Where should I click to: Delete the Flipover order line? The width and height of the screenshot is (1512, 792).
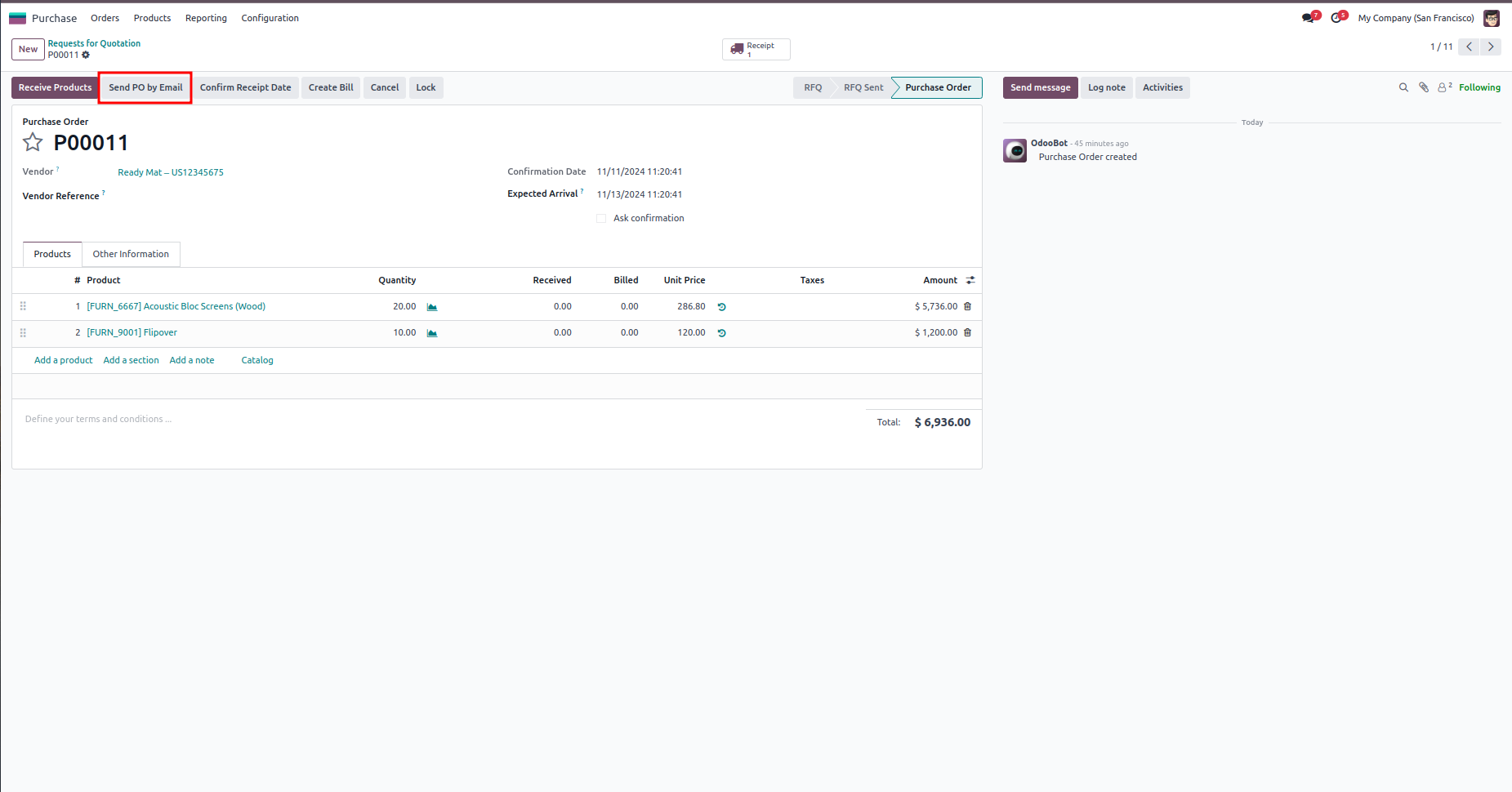[x=968, y=332]
